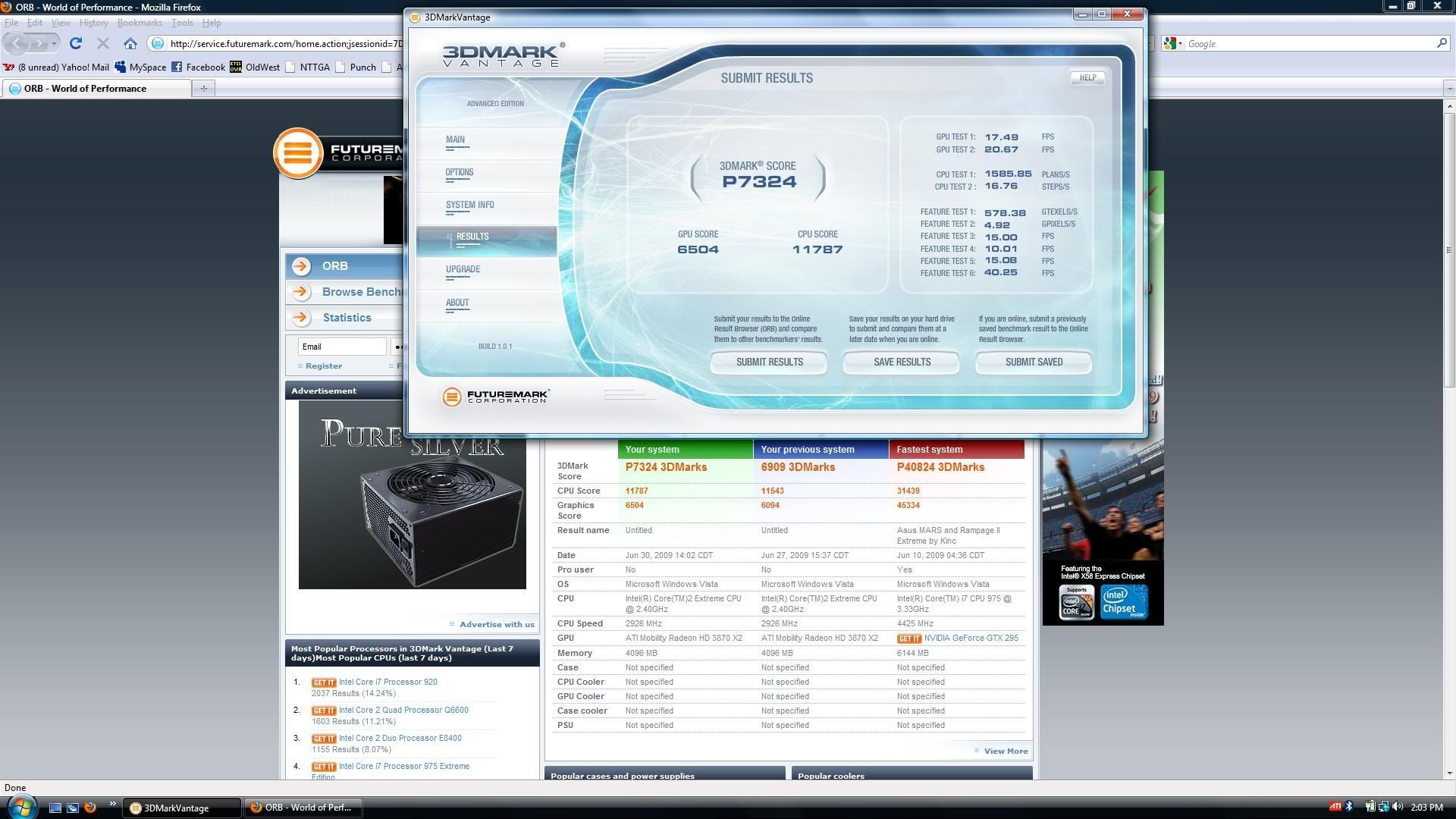The width and height of the screenshot is (1456, 819).
Task: Click GET IT badge beside Q6600
Action: coord(324,711)
